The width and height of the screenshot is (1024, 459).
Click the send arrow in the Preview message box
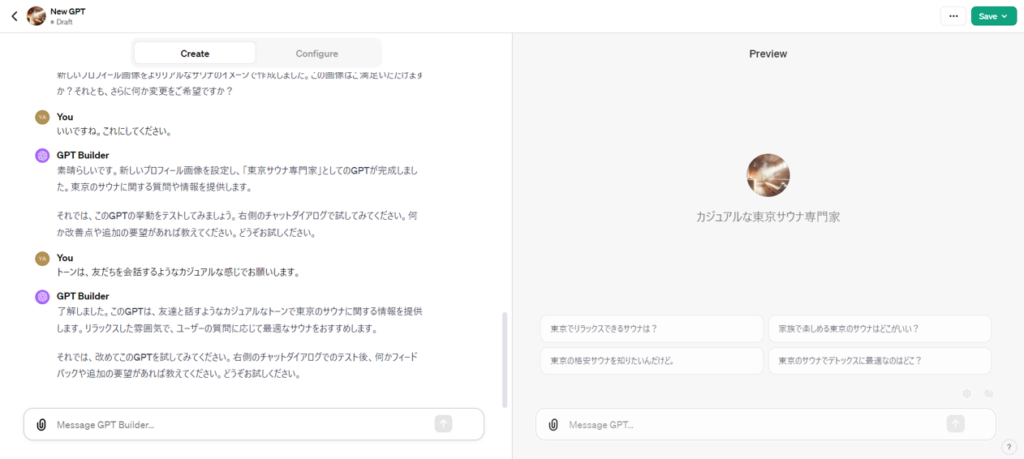tap(955, 424)
